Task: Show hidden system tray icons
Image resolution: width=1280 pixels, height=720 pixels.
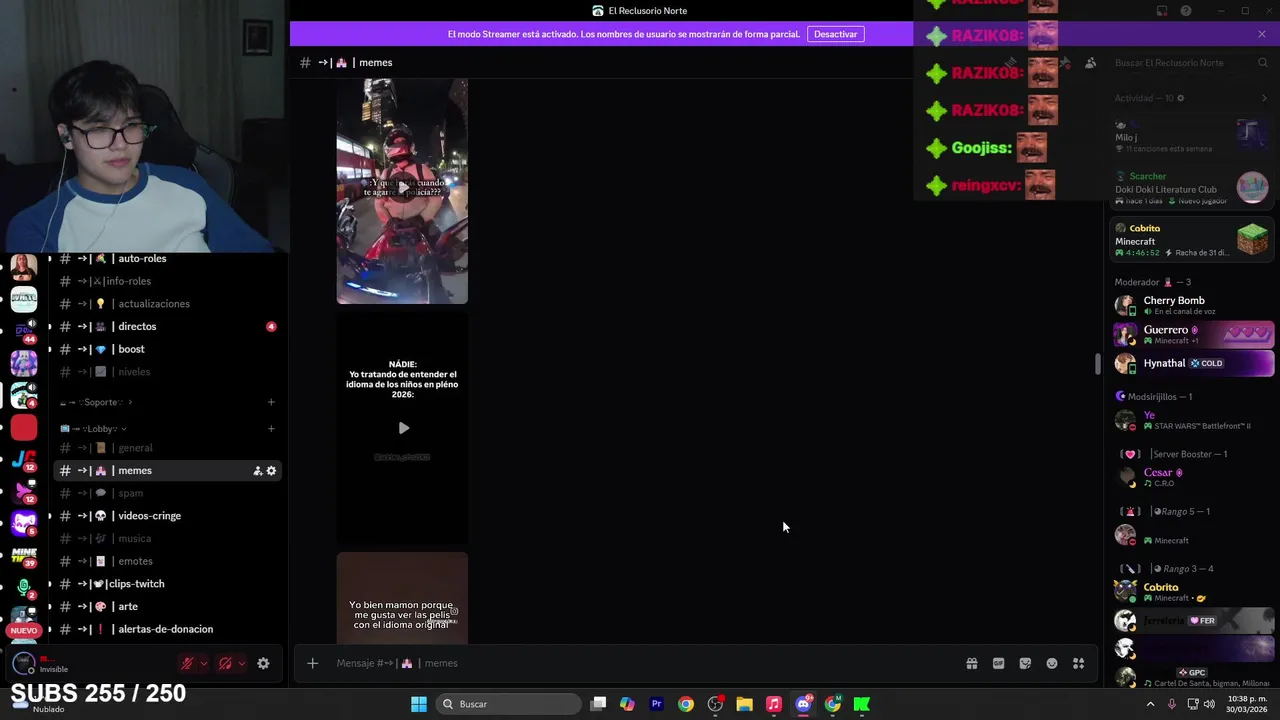Action: (1149, 704)
